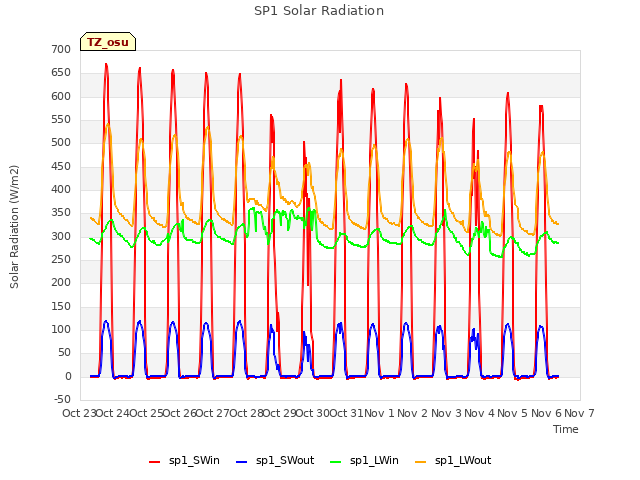Select the Oct 30 date tick label
The height and width of the screenshot is (480, 640).
pyautogui.click(x=313, y=413)
